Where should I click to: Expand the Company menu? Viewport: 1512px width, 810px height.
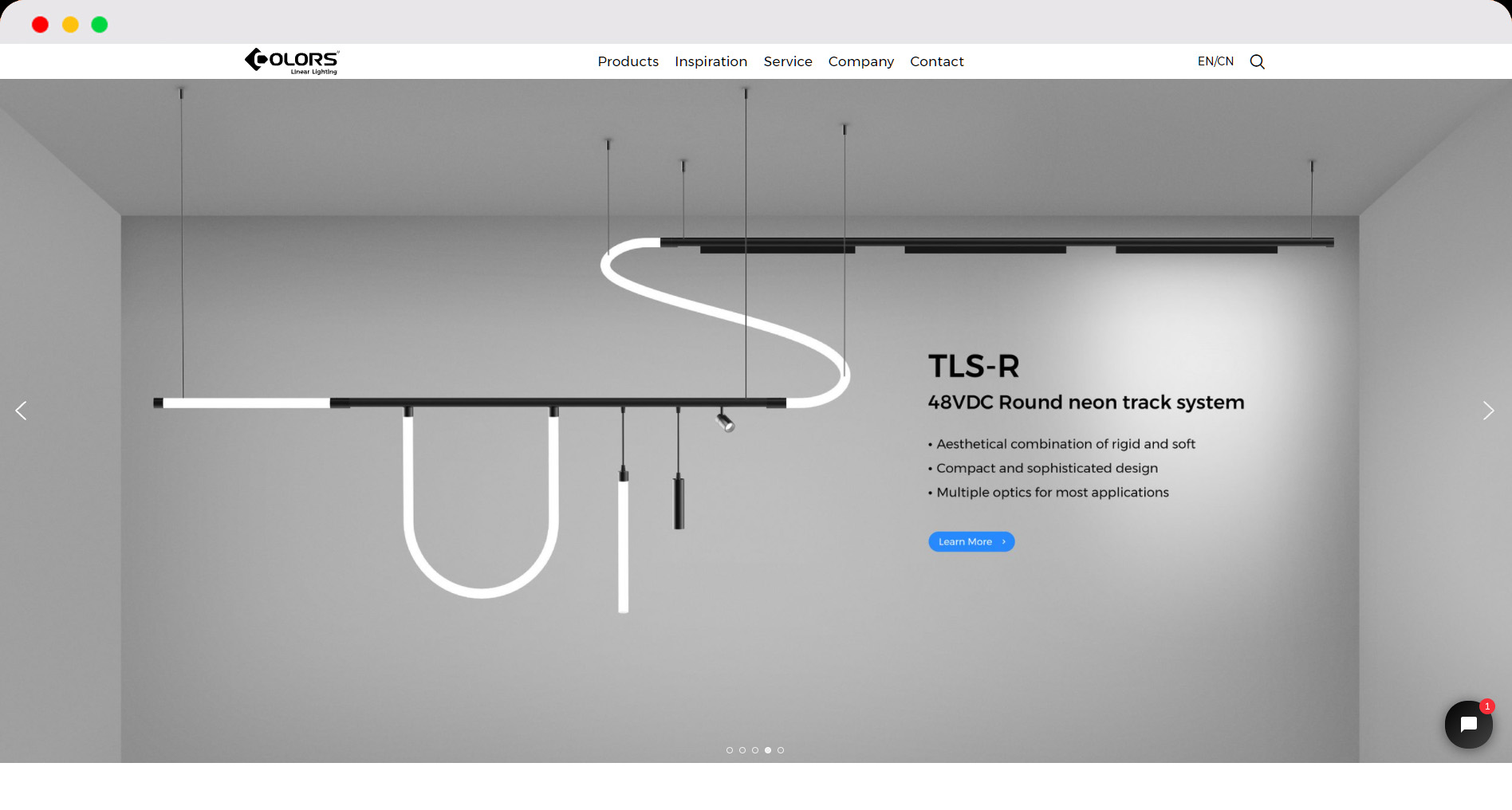click(x=860, y=61)
